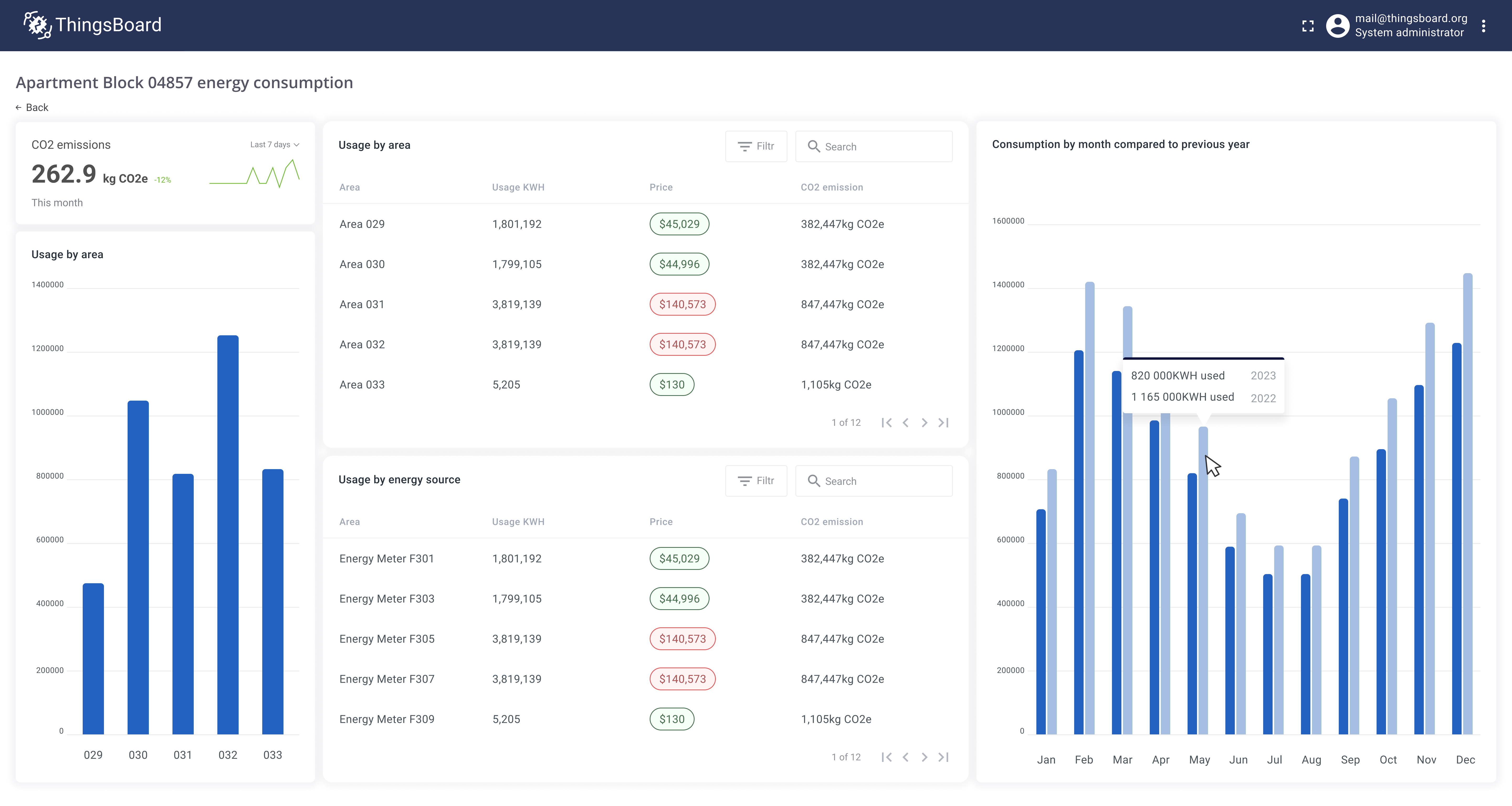Click Filtr button in energy source panel
This screenshot has width=1512, height=806.
pyautogui.click(x=756, y=480)
